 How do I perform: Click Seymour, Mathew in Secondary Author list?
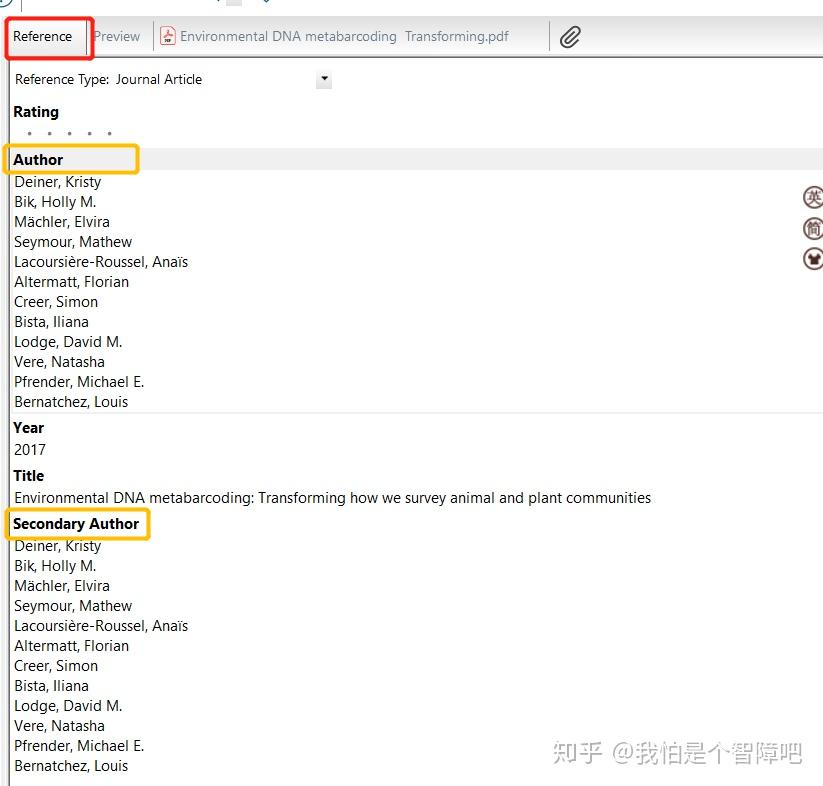(x=73, y=606)
